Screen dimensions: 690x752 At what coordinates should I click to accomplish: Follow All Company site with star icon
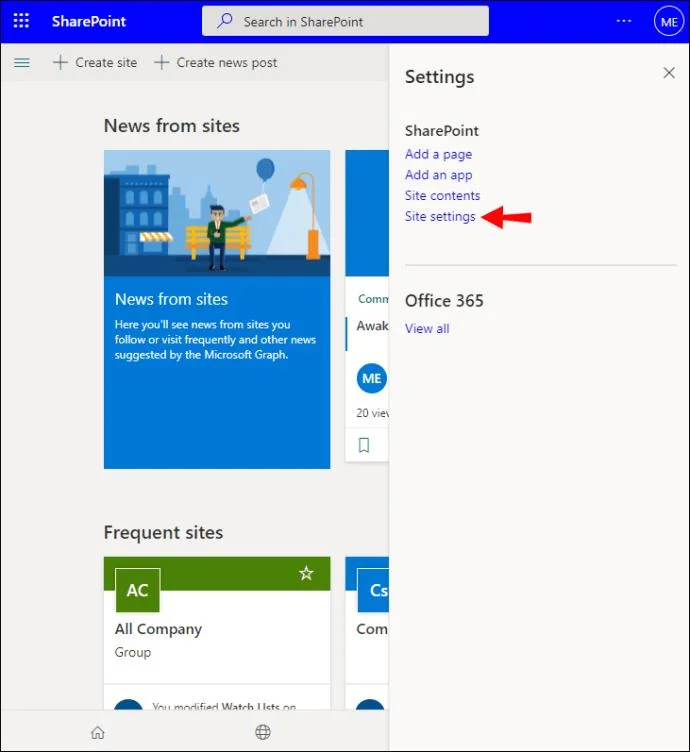(x=306, y=573)
